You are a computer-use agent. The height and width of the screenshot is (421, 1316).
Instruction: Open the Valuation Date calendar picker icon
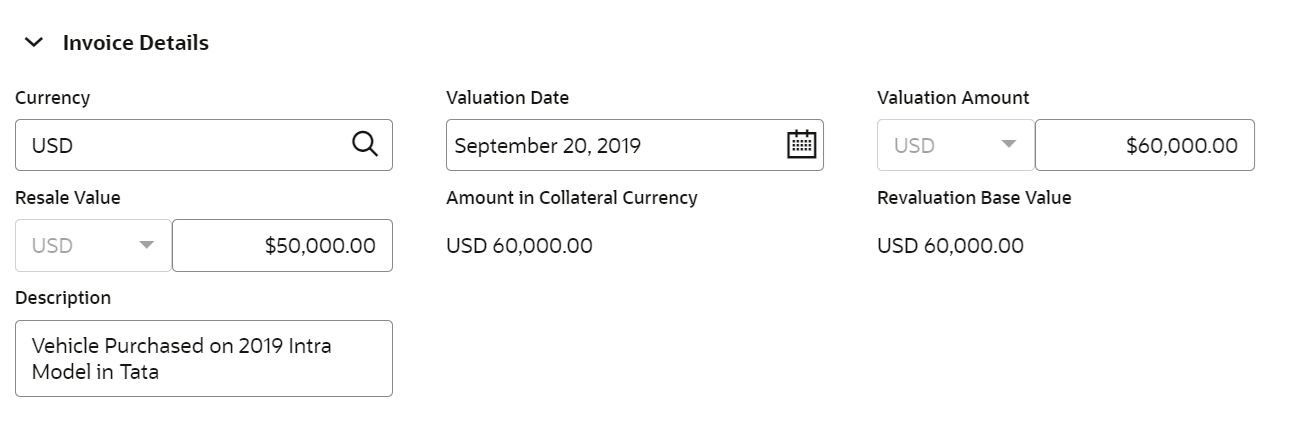click(801, 145)
